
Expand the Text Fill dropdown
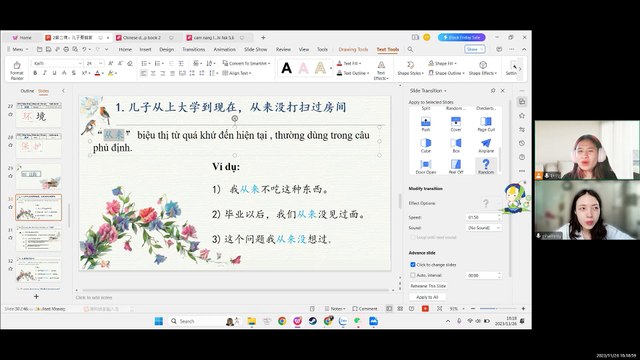(x=360, y=63)
